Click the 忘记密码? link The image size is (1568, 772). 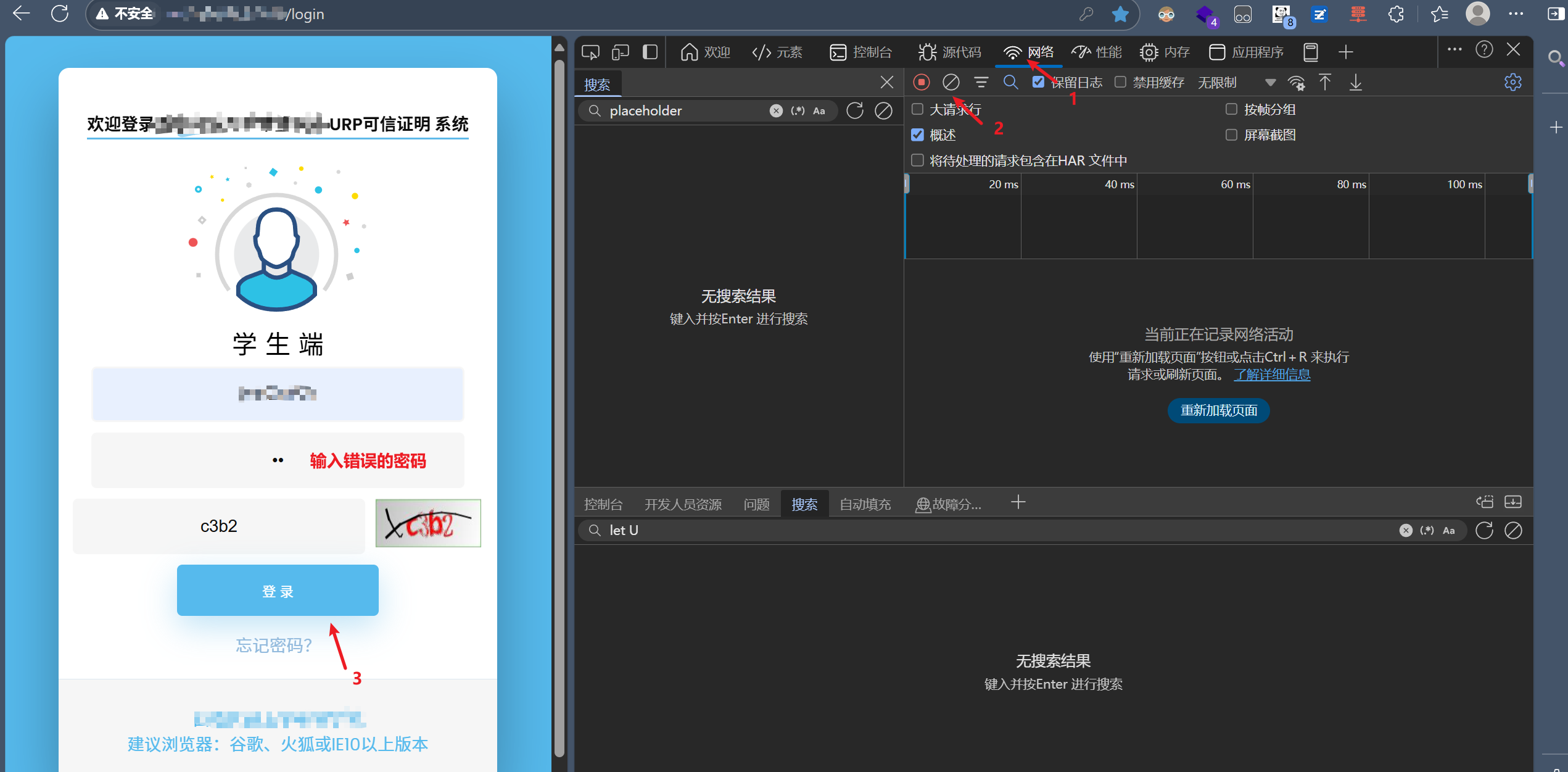[x=274, y=645]
